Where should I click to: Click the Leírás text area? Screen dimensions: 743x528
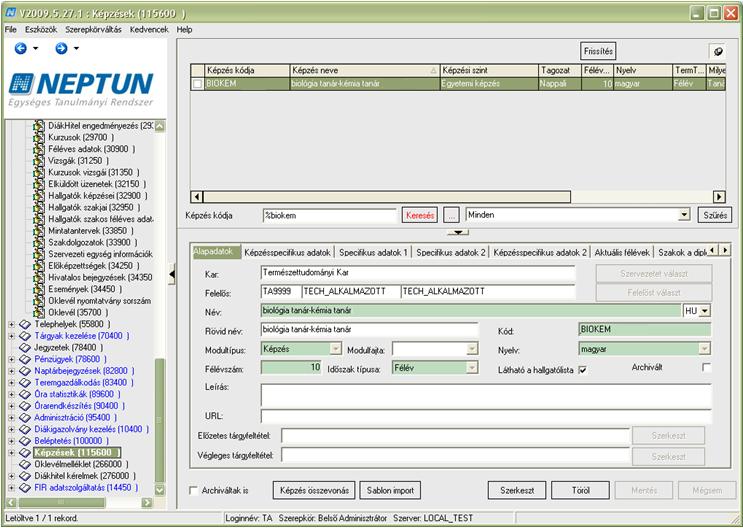[x=486, y=396]
